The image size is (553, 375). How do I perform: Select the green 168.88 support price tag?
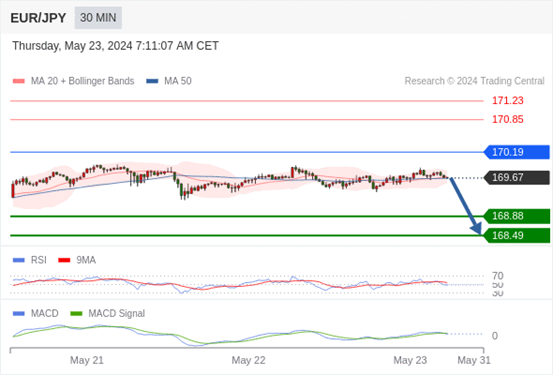pyautogui.click(x=517, y=216)
